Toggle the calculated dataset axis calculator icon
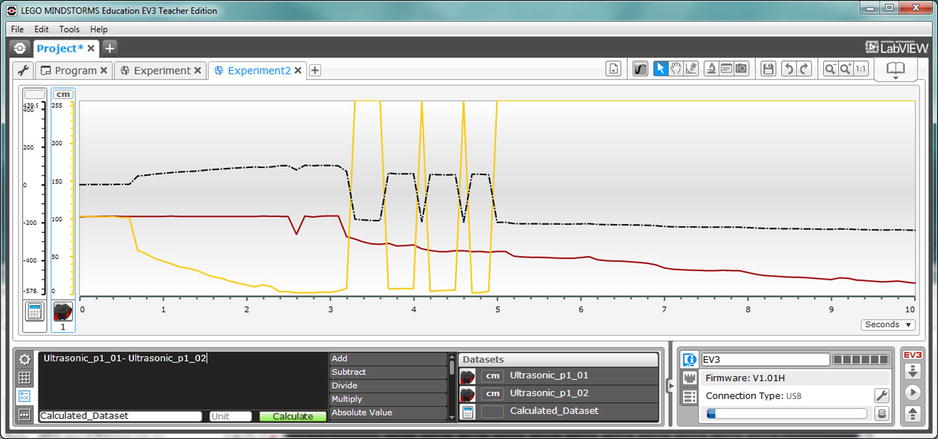This screenshot has width=938, height=439. click(34, 311)
